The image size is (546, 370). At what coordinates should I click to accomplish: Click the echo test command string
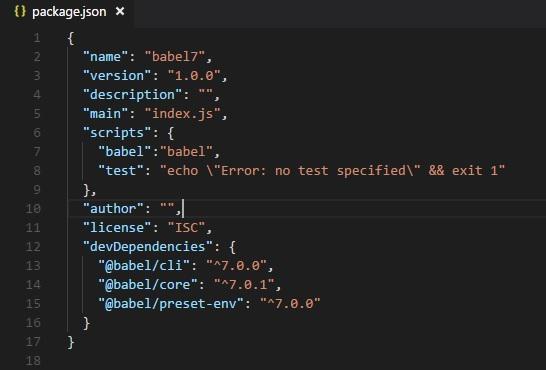(x=333, y=171)
